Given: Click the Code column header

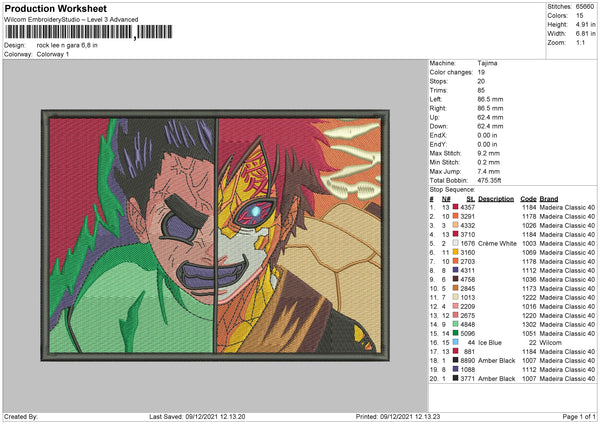Looking at the screenshot, I should tap(528, 199).
